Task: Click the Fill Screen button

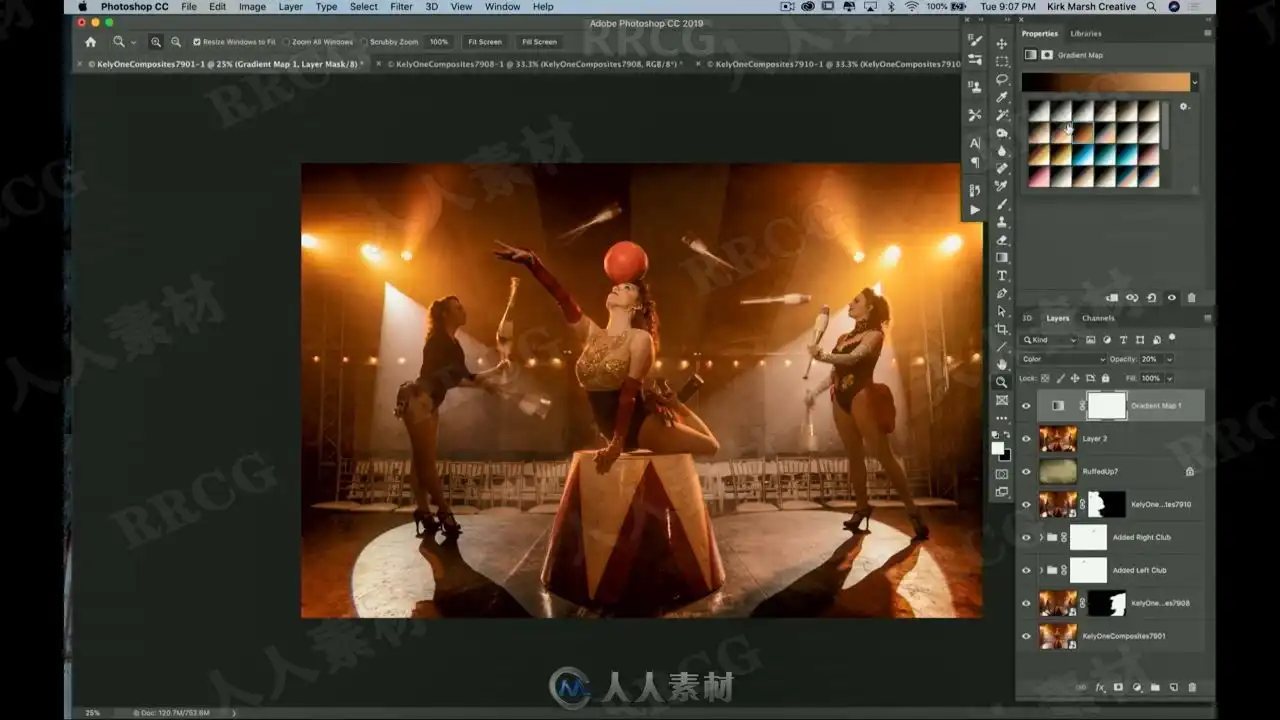Action: tap(539, 42)
